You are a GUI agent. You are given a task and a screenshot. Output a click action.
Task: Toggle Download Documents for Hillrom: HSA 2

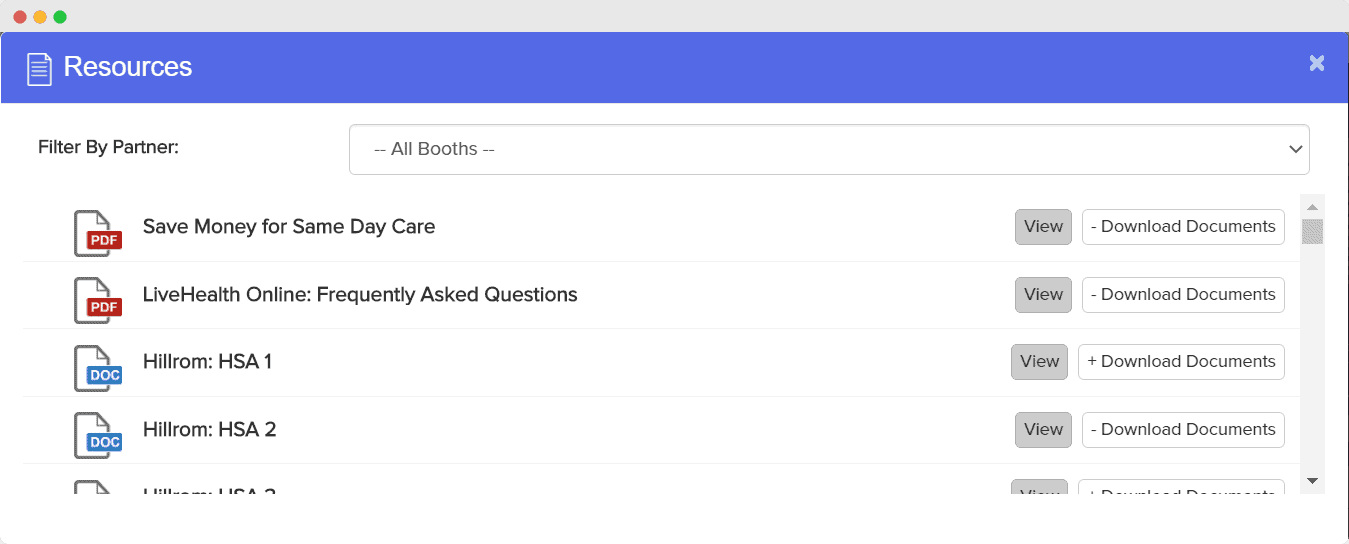(1183, 430)
